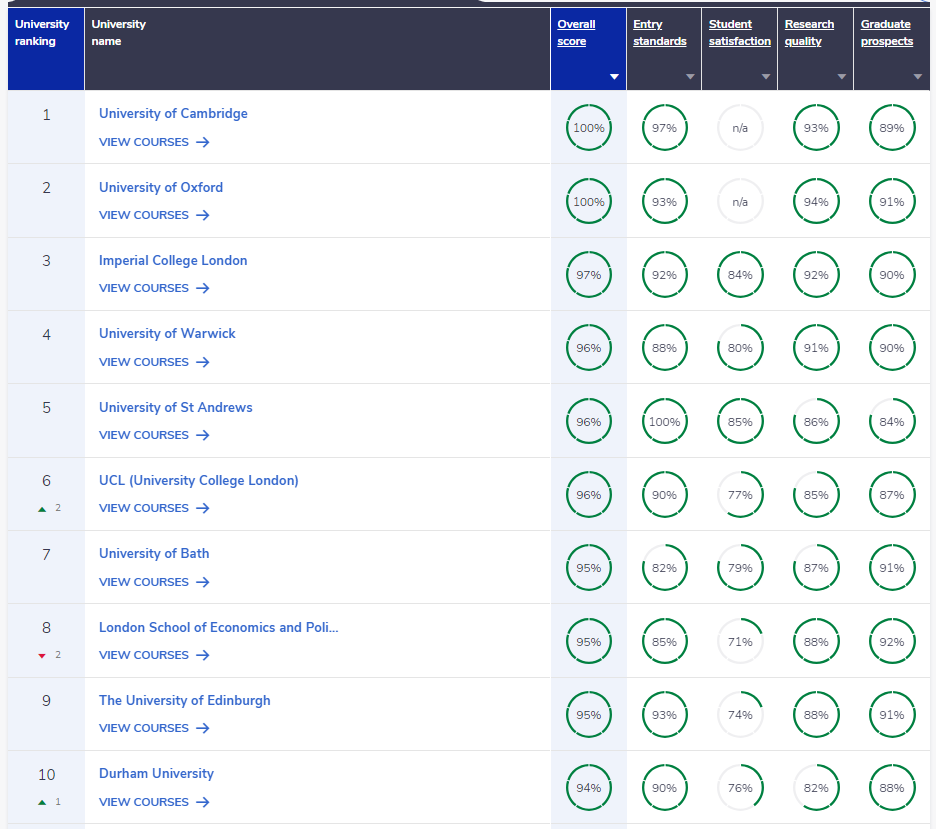936x829 pixels.
Task: Click Oxford's 94% research quality circle
Action: pos(816,202)
